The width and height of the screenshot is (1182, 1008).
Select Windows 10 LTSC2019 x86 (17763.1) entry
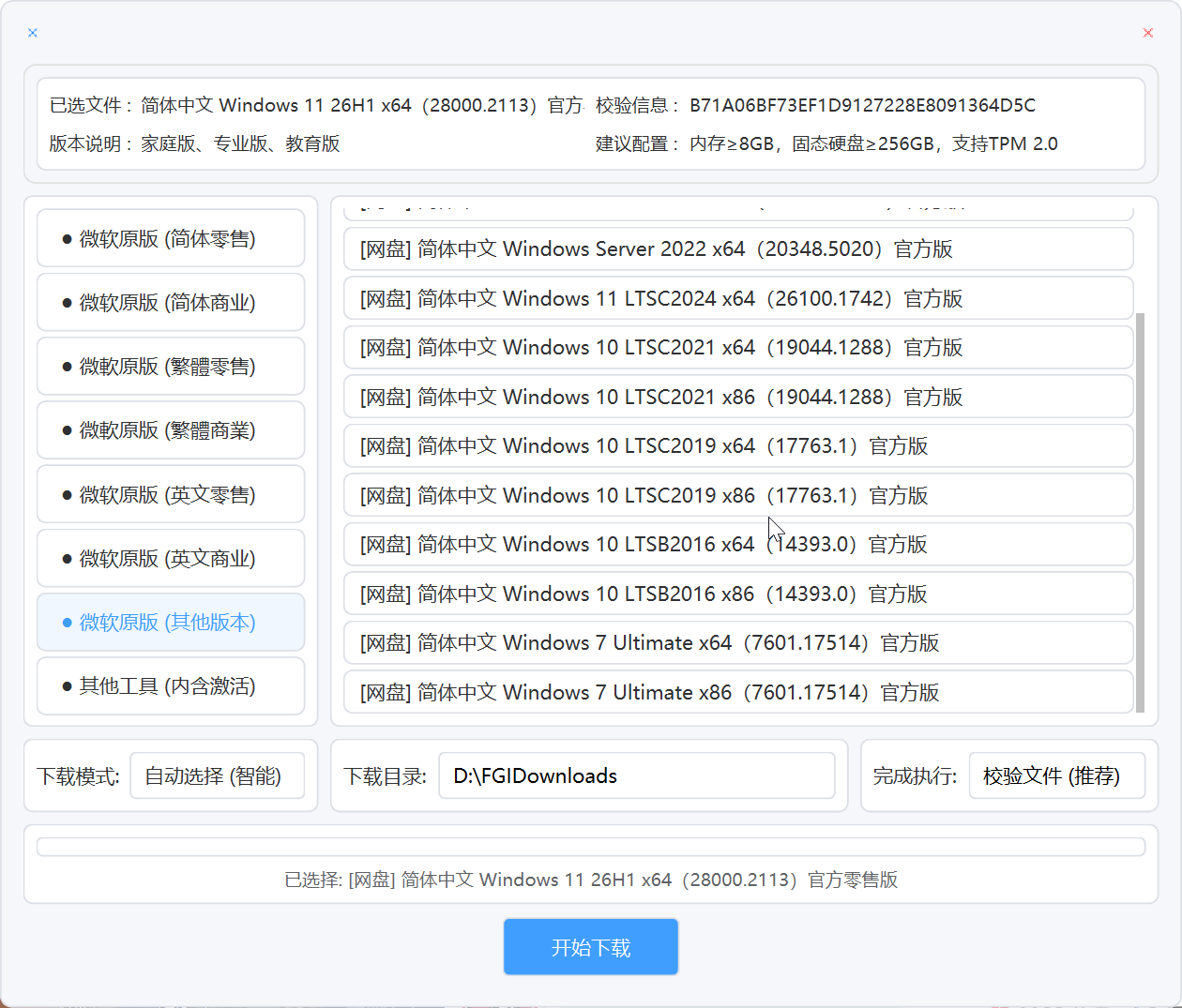[738, 495]
